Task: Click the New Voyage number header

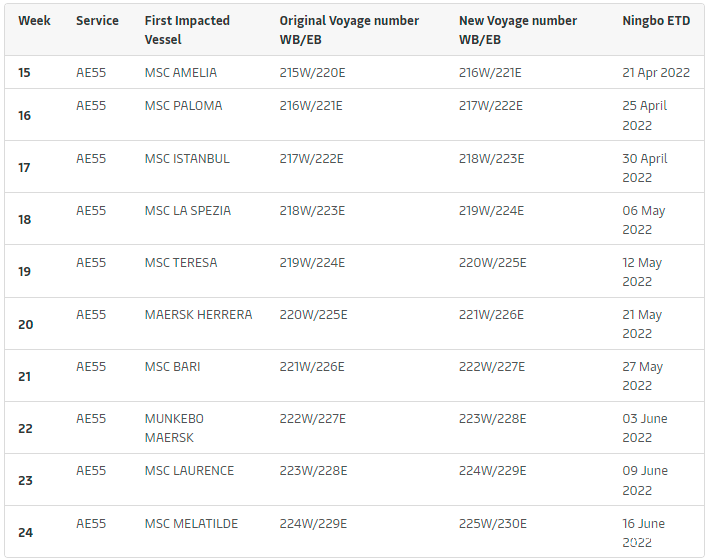Action: pyautogui.click(x=517, y=30)
